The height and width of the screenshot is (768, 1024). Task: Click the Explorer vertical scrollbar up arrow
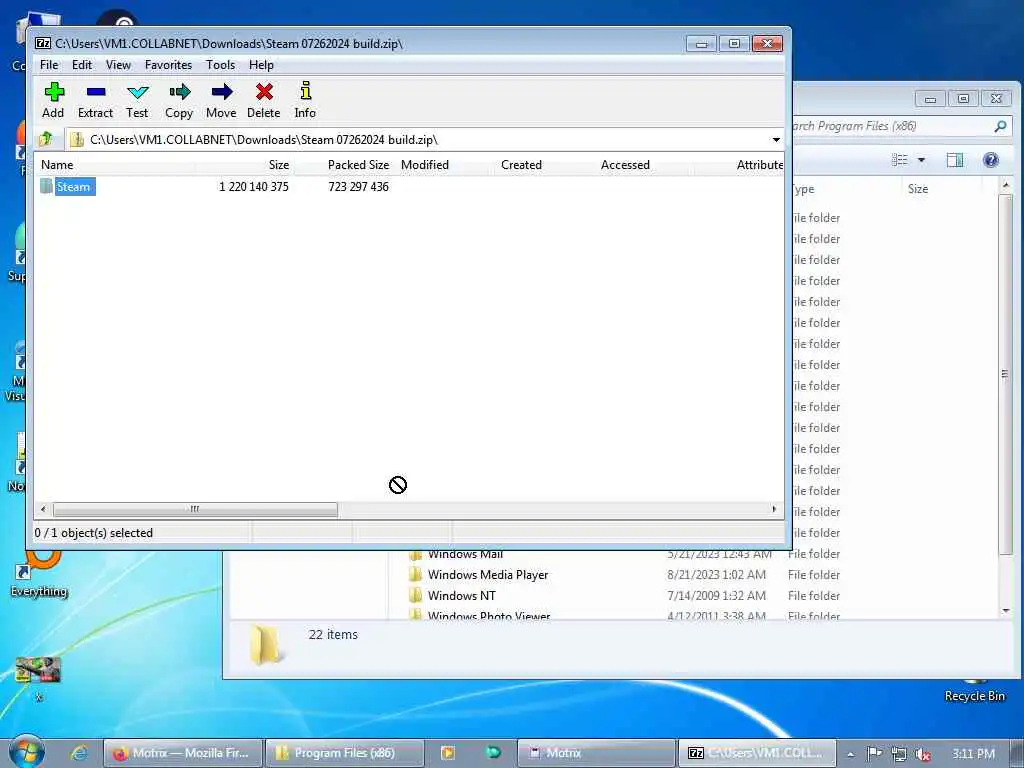pyautogui.click(x=1006, y=187)
